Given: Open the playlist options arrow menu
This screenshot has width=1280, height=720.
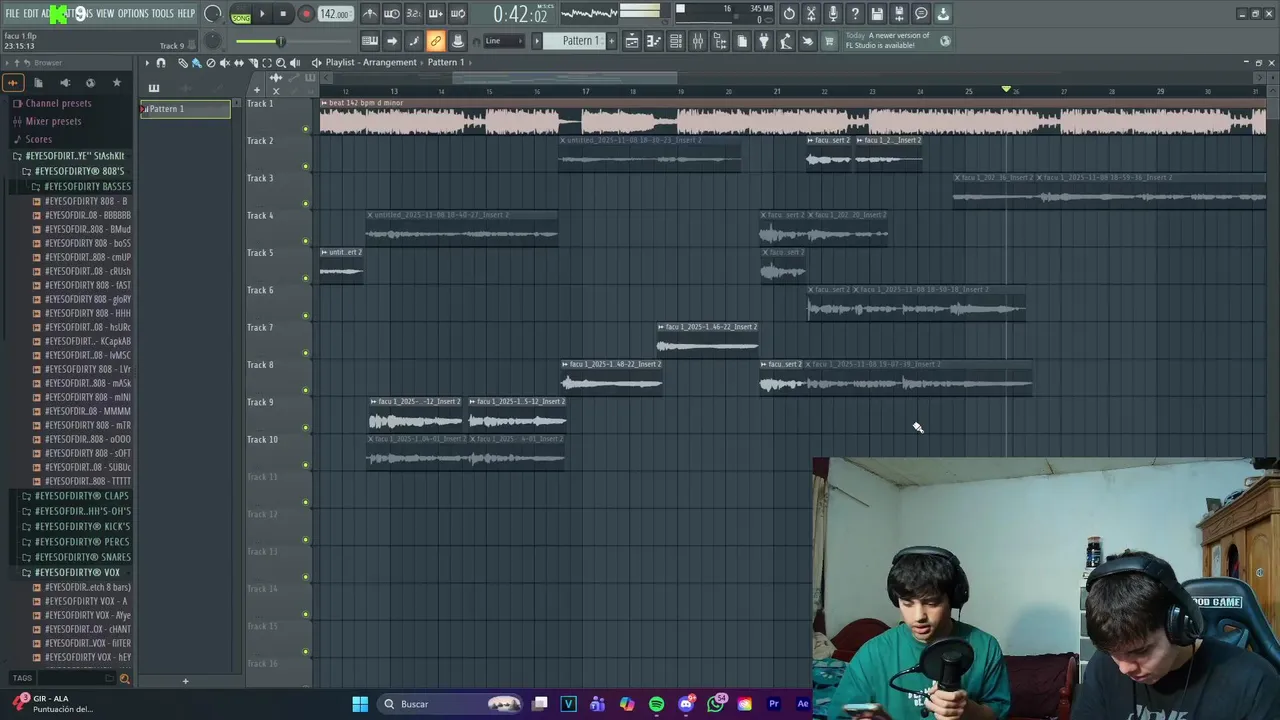Looking at the screenshot, I should 147,62.
